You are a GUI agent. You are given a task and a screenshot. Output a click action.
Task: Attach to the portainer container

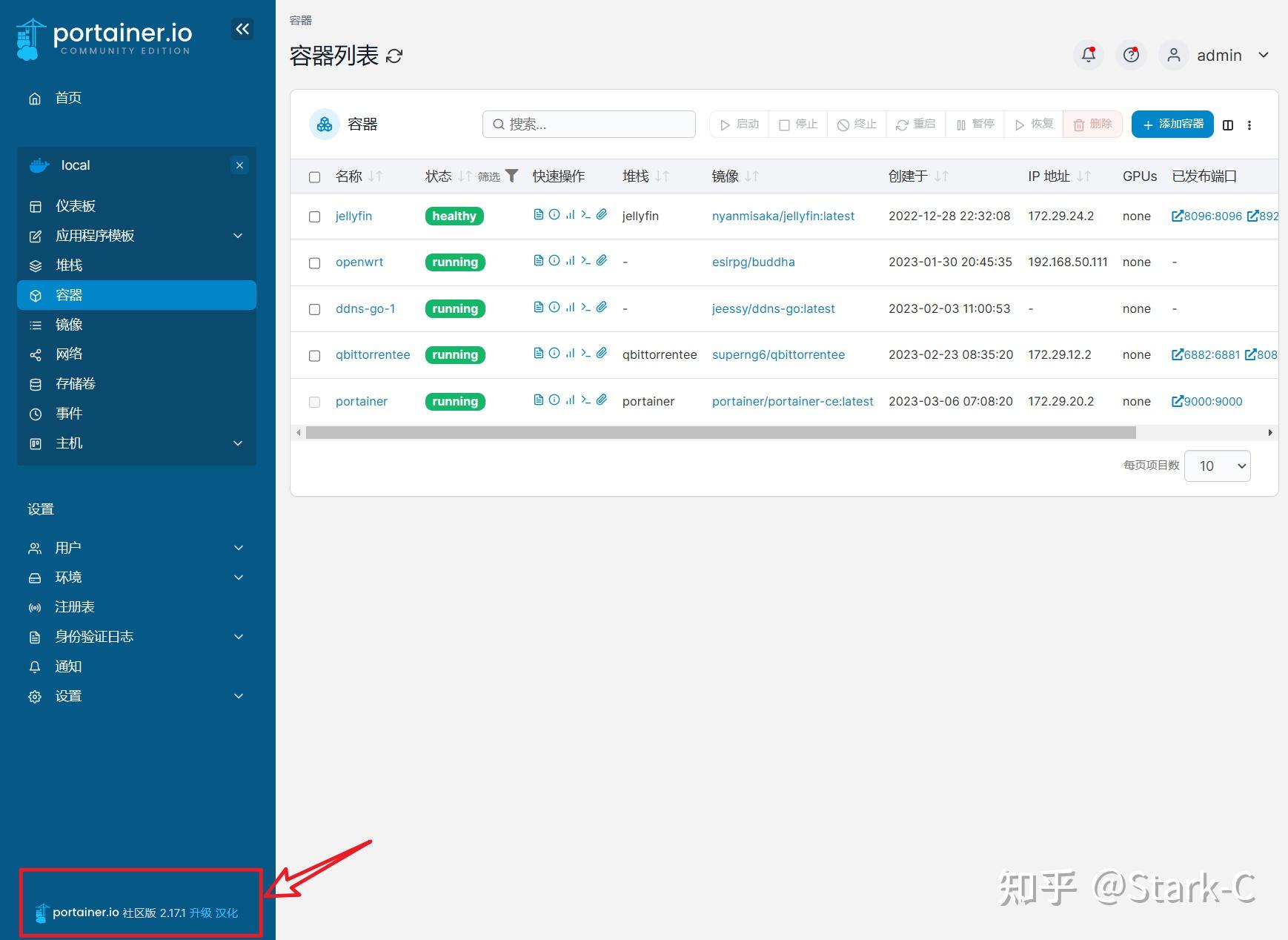pos(601,400)
